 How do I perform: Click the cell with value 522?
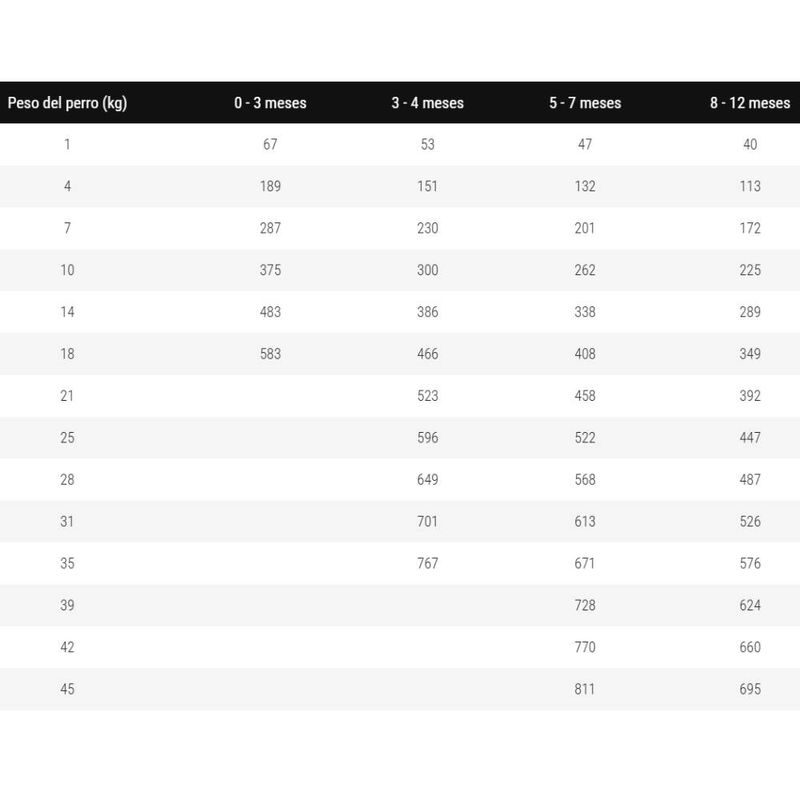[585, 438]
